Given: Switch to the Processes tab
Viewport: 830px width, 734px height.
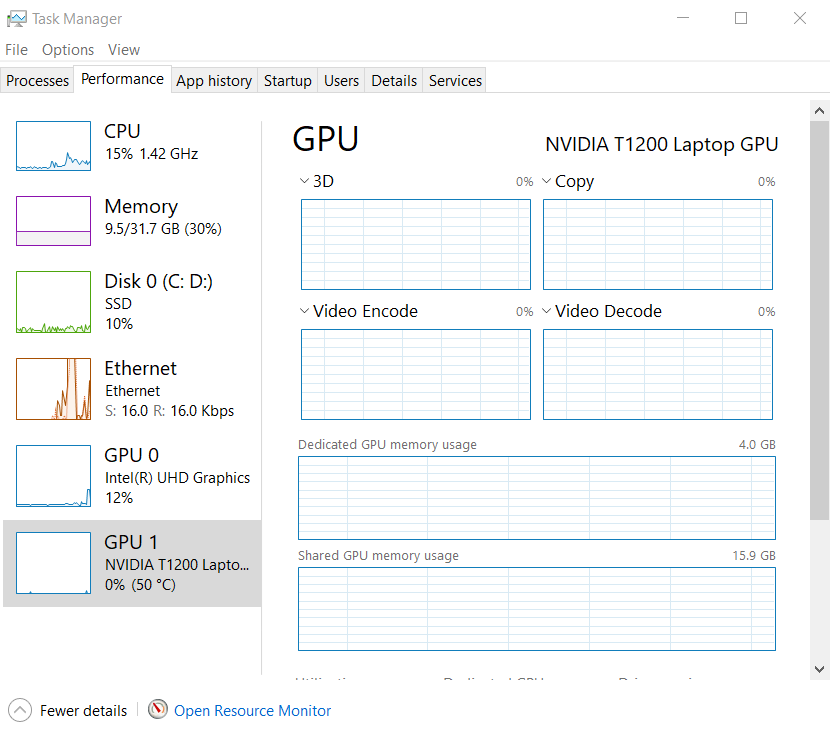Looking at the screenshot, I should pos(37,81).
